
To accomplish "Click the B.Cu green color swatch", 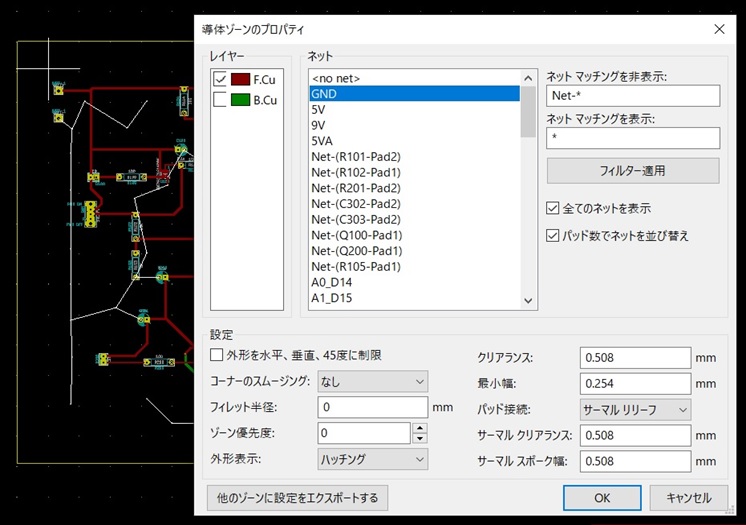I will [240, 100].
